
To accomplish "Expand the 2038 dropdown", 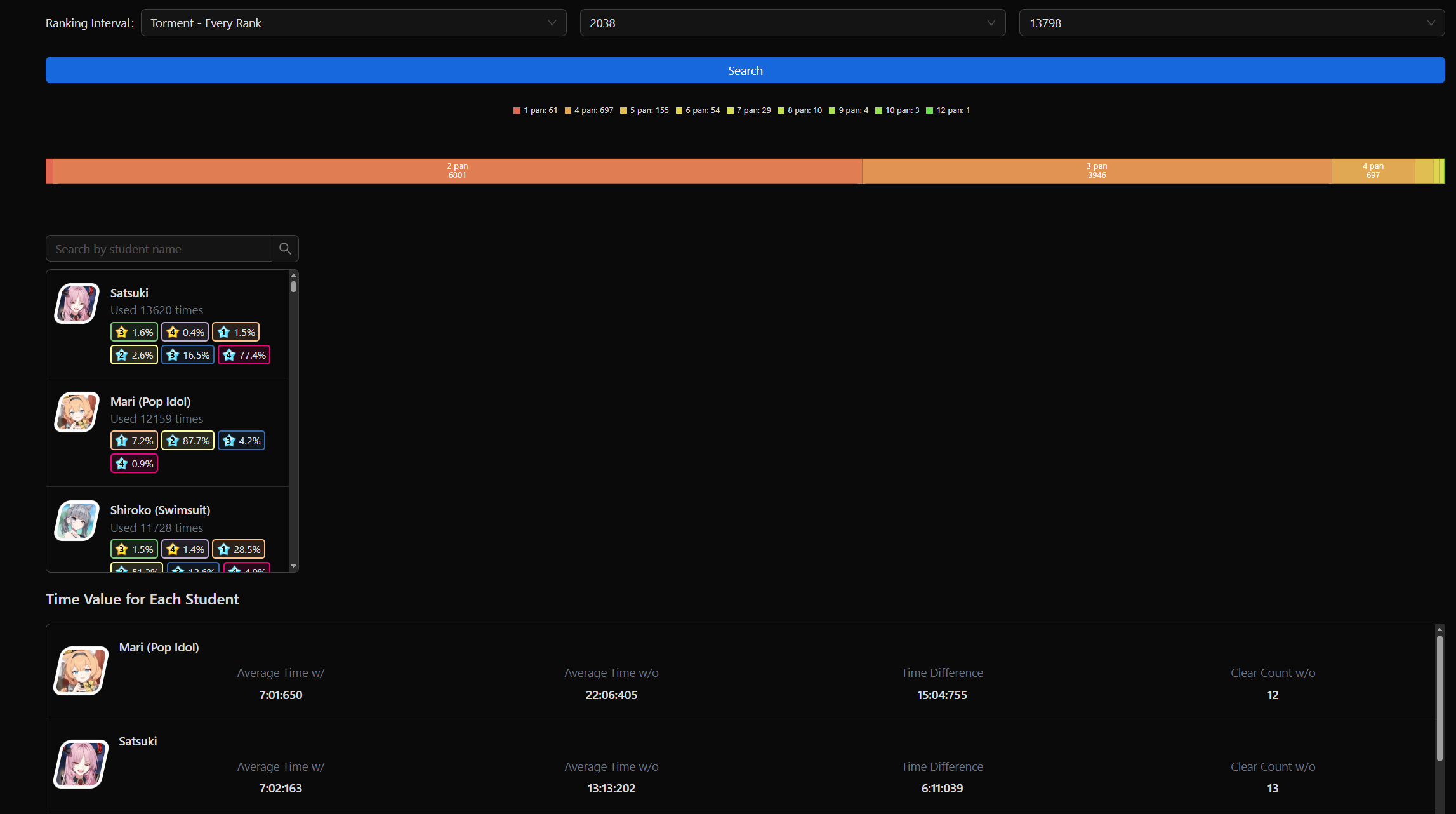I will 792,23.
